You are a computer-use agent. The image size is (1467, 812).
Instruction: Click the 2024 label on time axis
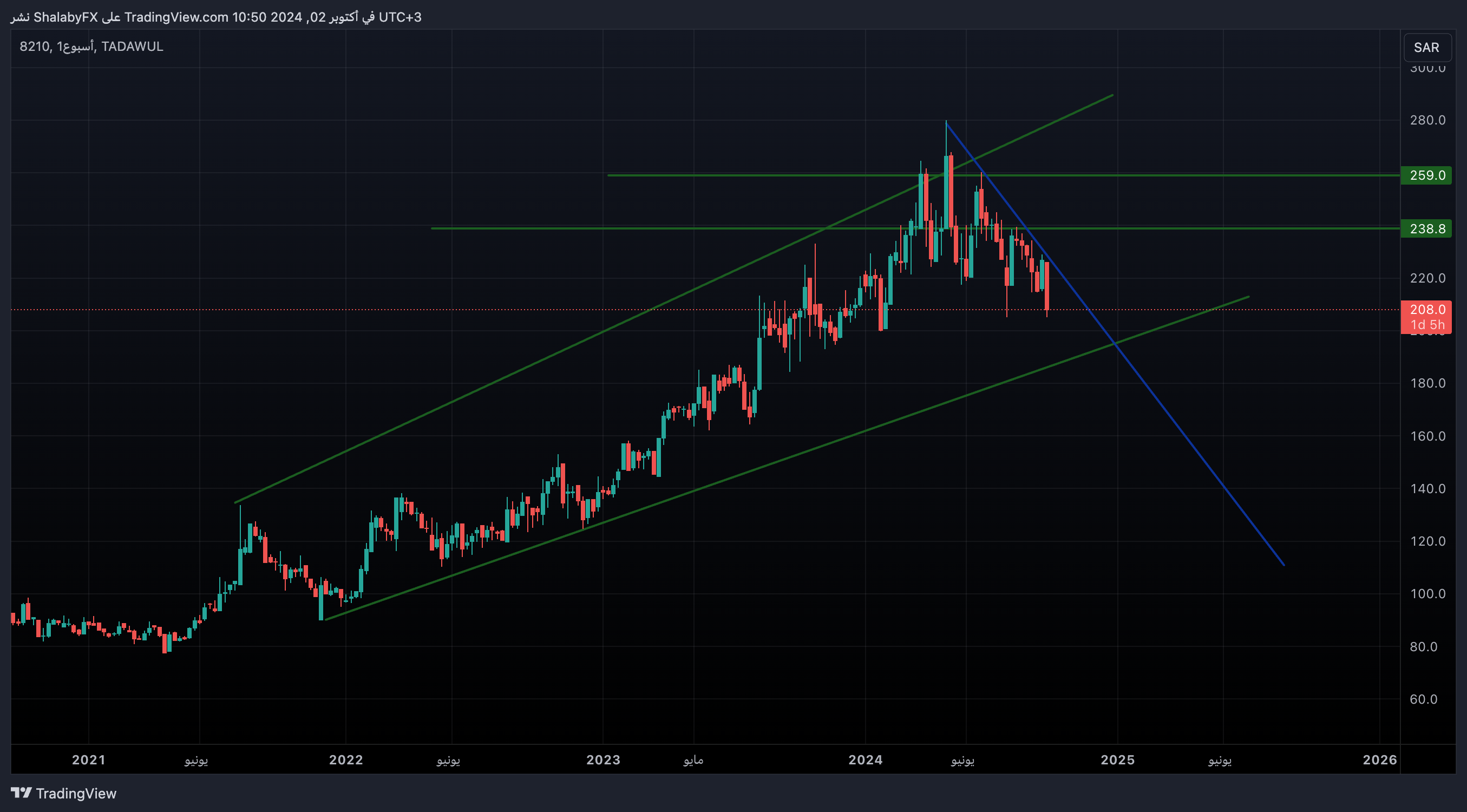pos(865,759)
